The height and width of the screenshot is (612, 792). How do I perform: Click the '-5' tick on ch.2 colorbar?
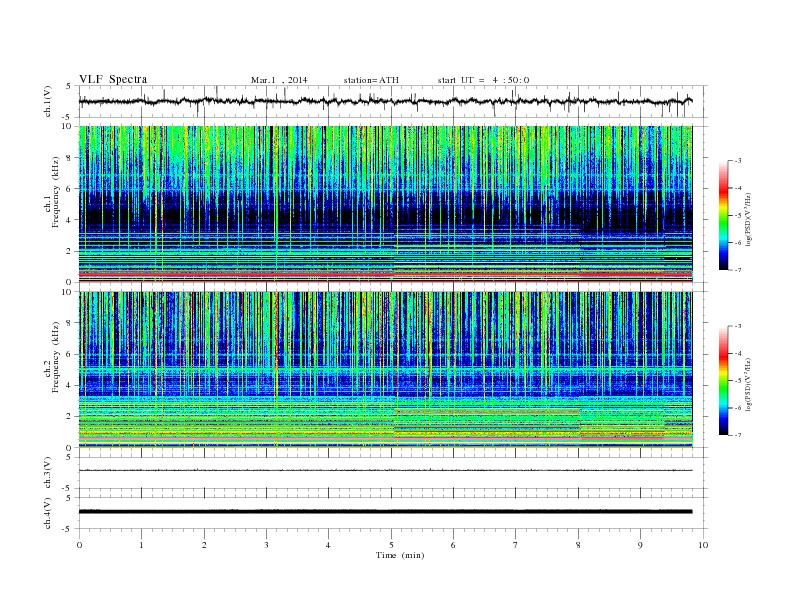point(737,381)
